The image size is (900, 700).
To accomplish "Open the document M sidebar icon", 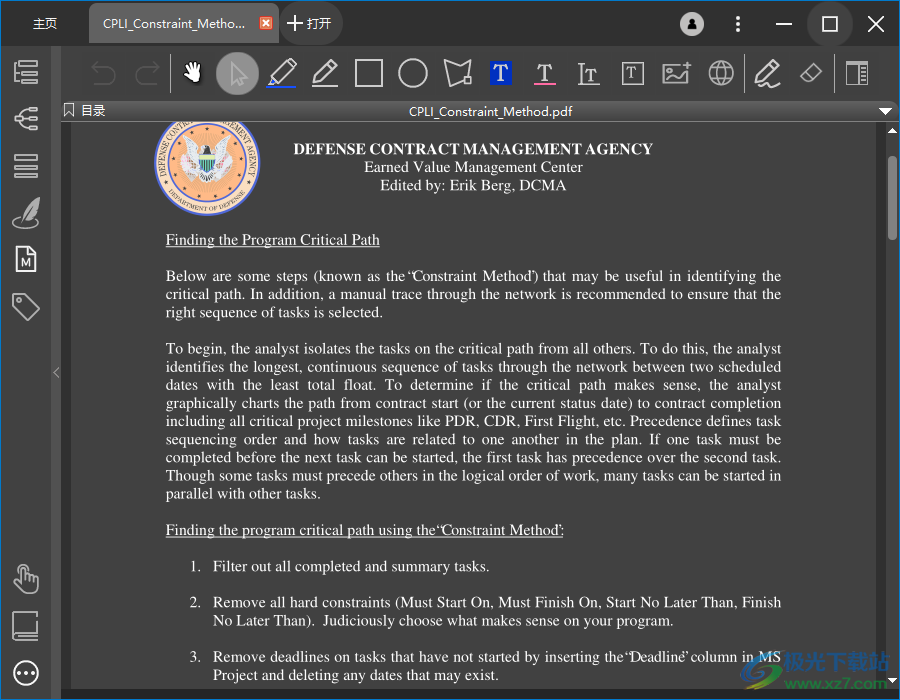I will [26, 259].
